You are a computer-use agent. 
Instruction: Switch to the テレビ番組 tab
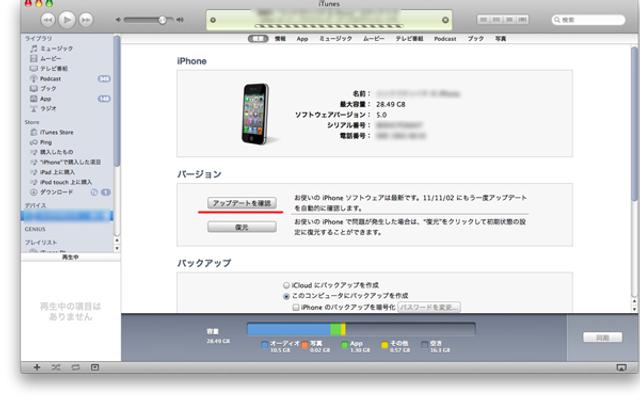point(409,39)
